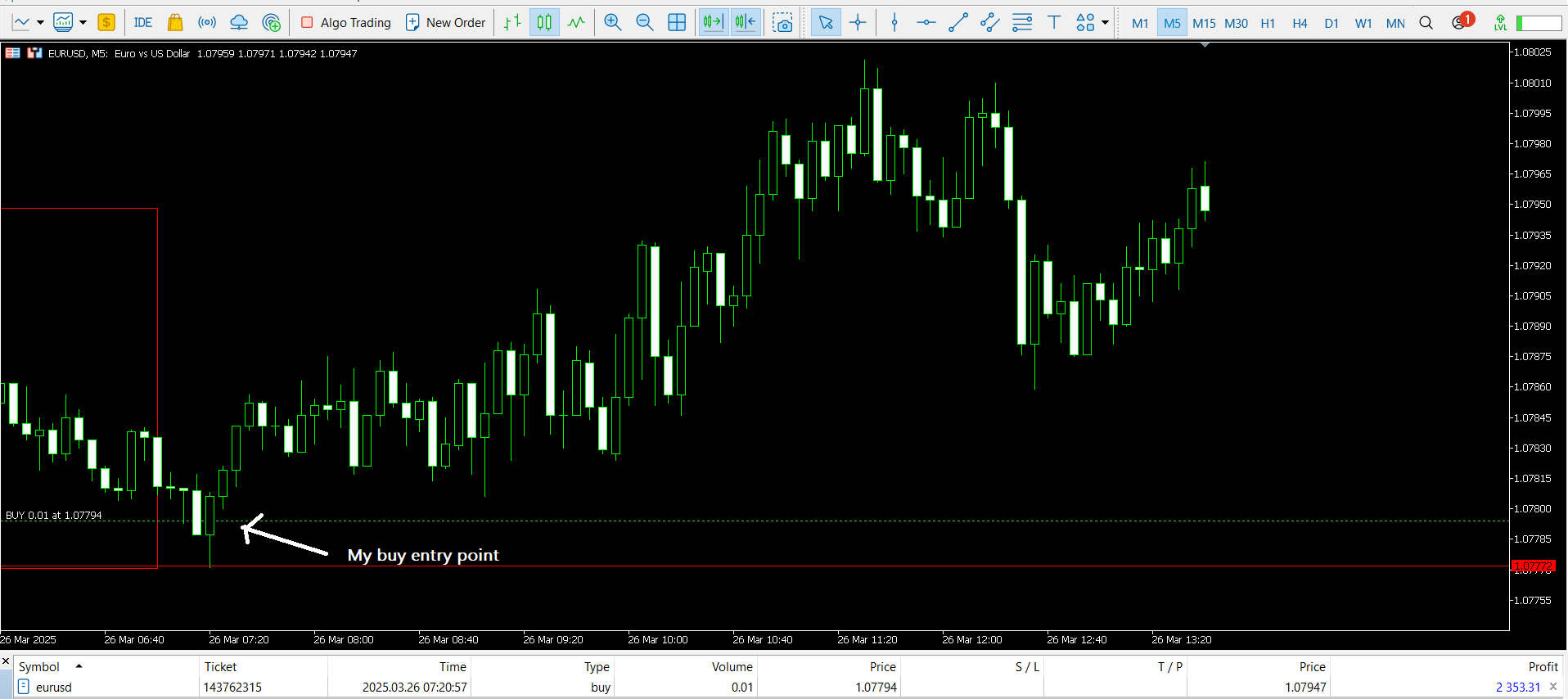The width and height of the screenshot is (1568, 699).
Task: Toggle chart auto scroll
Action: [x=713, y=23]
